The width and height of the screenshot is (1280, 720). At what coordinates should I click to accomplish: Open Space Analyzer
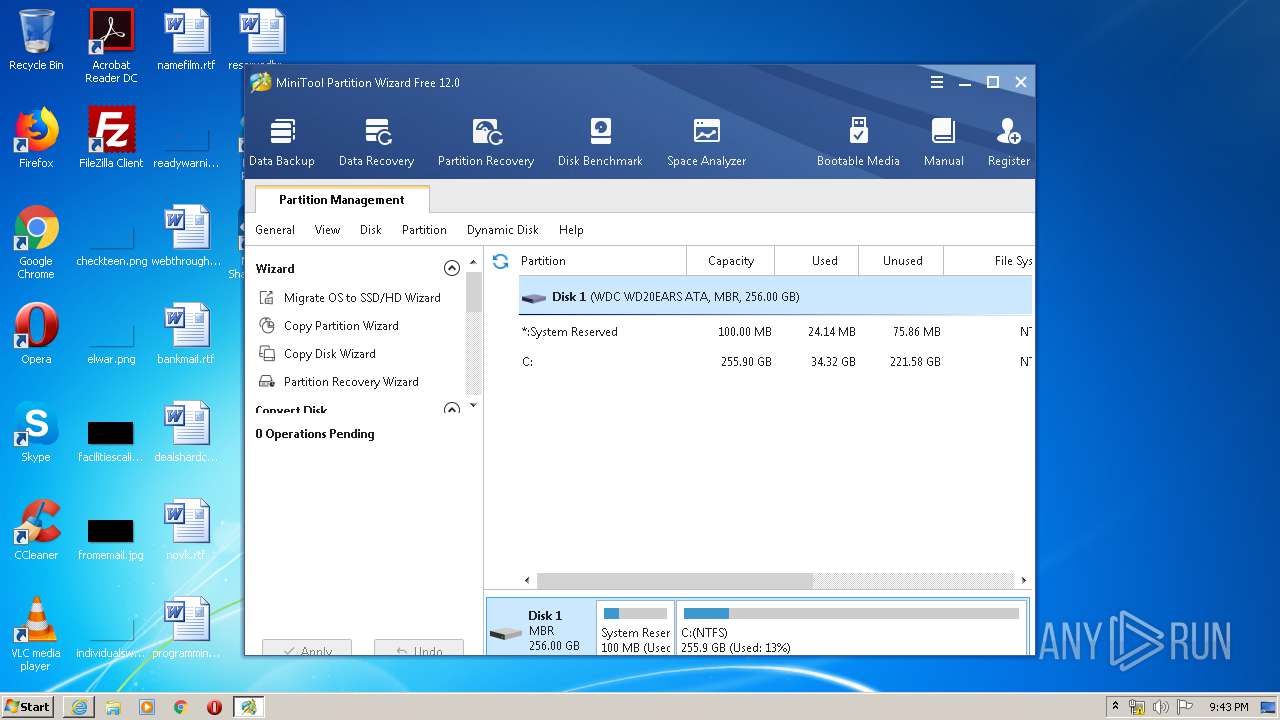(x=706, y=141)
